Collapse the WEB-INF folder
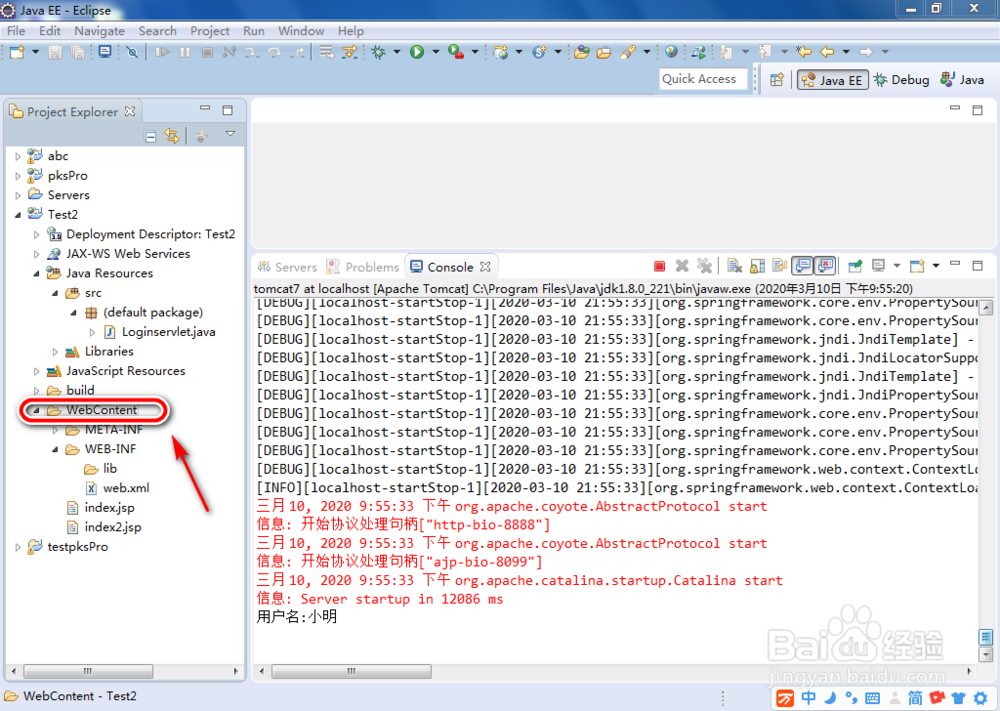1000x711 pixels. click(55, 450)
